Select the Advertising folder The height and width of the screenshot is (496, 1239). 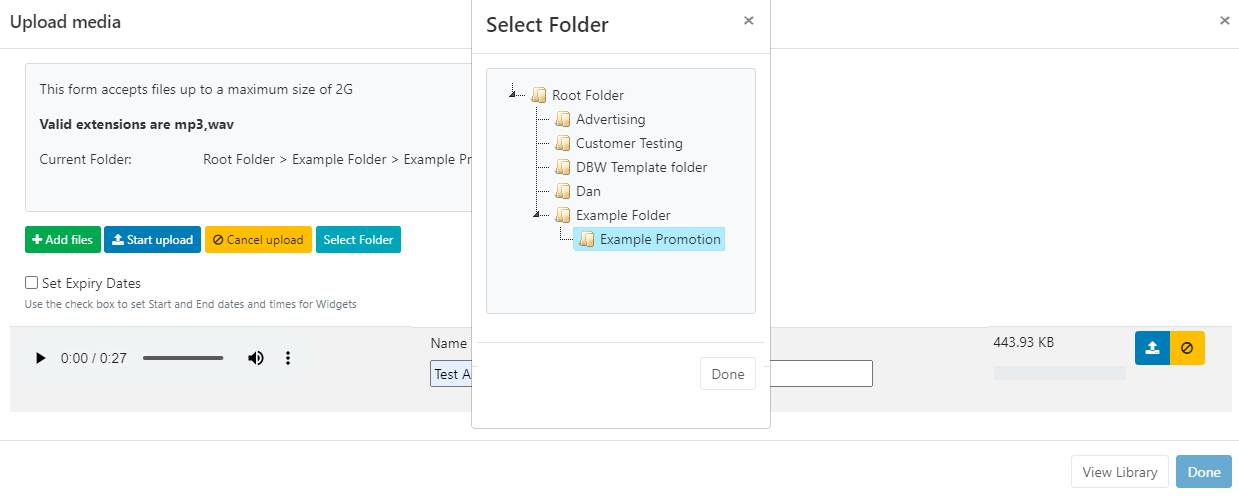click(x=611, y=119)
